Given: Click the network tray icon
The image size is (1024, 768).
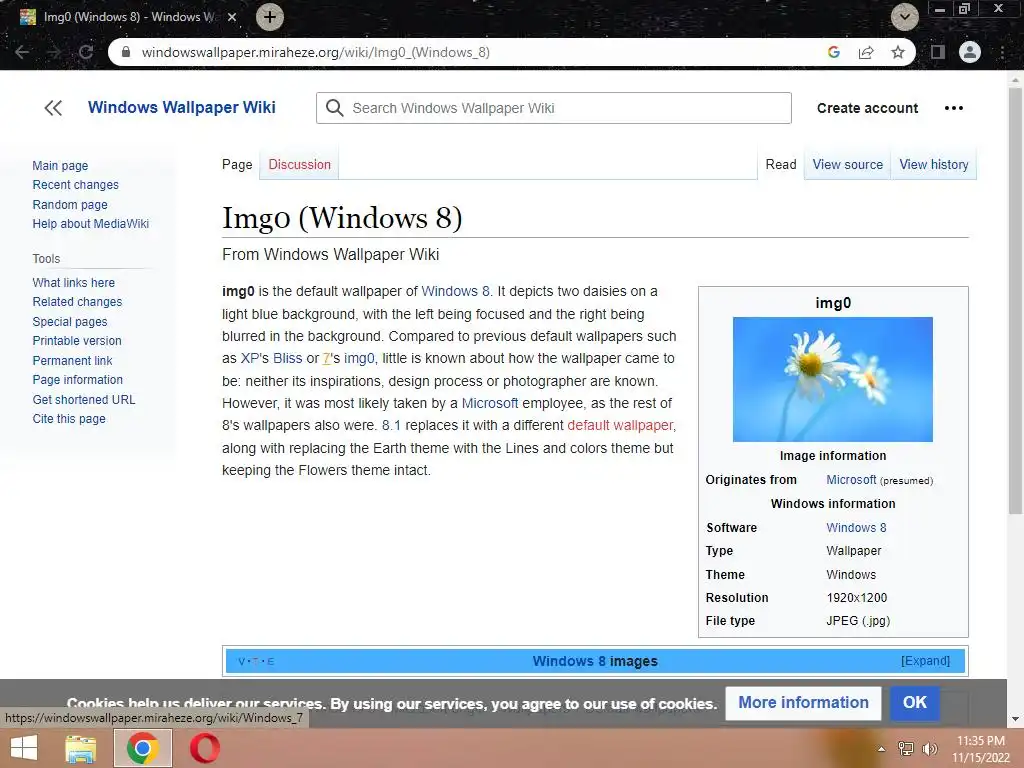Looking at the screenshot, I should 905,749.
